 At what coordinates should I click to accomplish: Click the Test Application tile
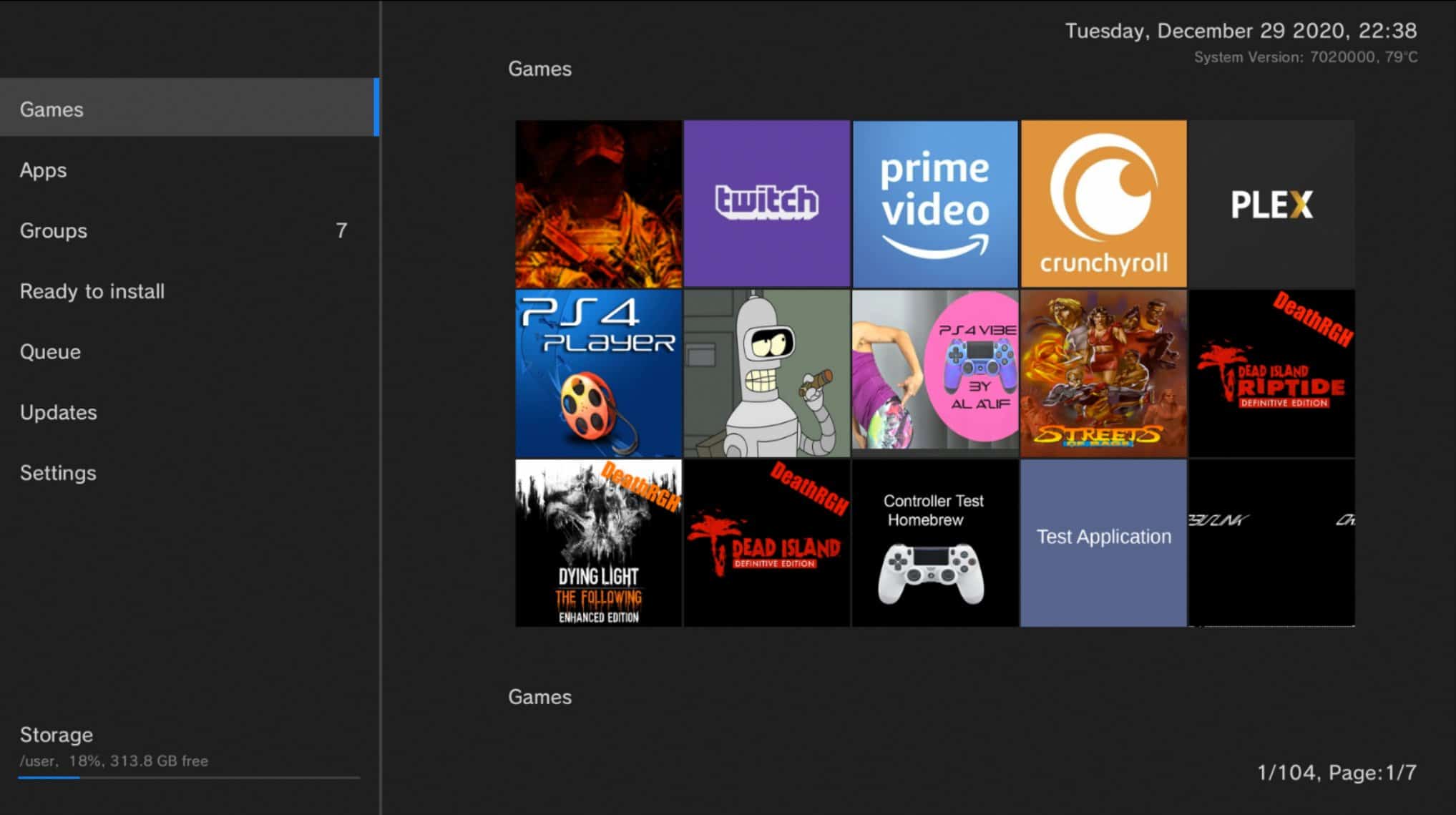coord(1103,542)
